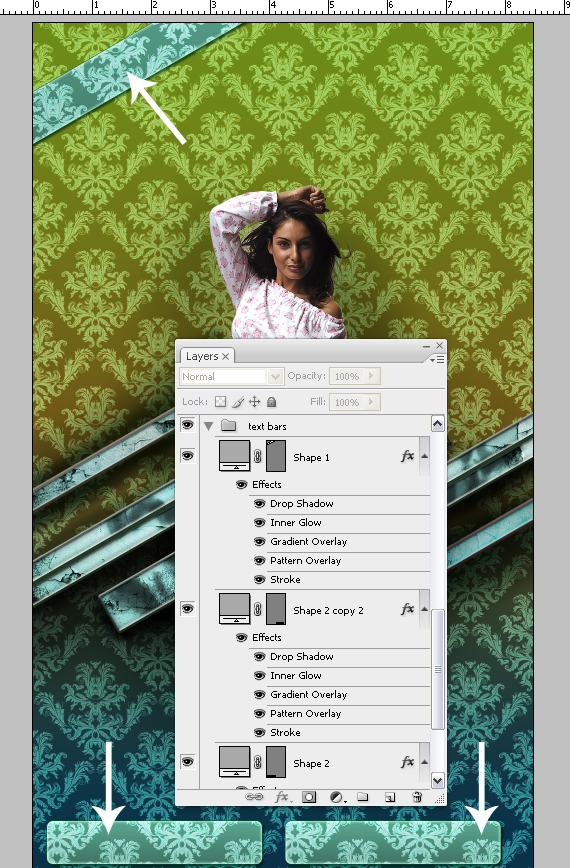Viewport: 570px width, 868px height.
Task: Toggle Shape 2 copy 2 Gradient Overlay visibility
Action: (260, 694)
